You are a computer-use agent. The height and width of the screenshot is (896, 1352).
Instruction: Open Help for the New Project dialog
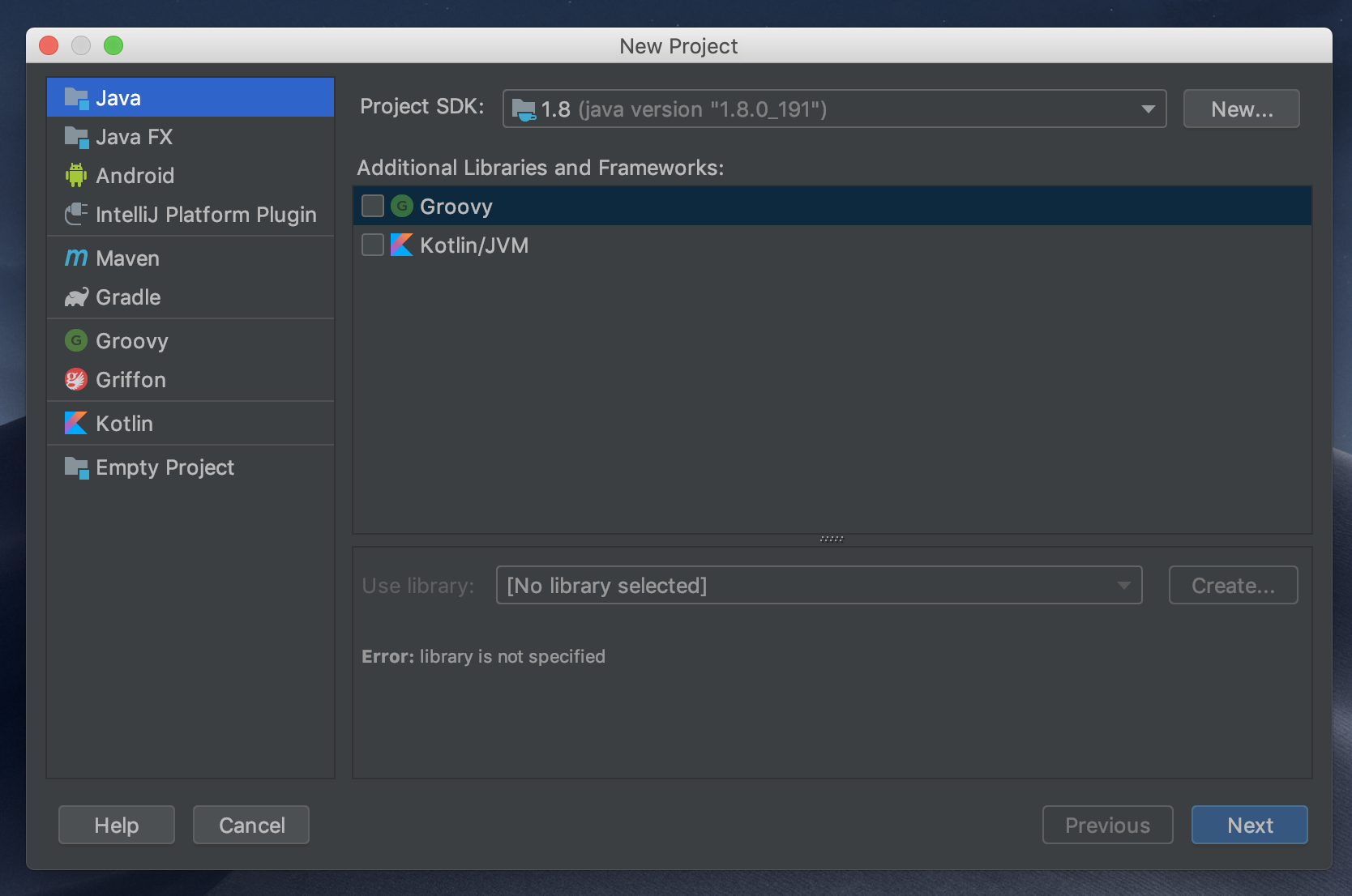click(117, 825)
